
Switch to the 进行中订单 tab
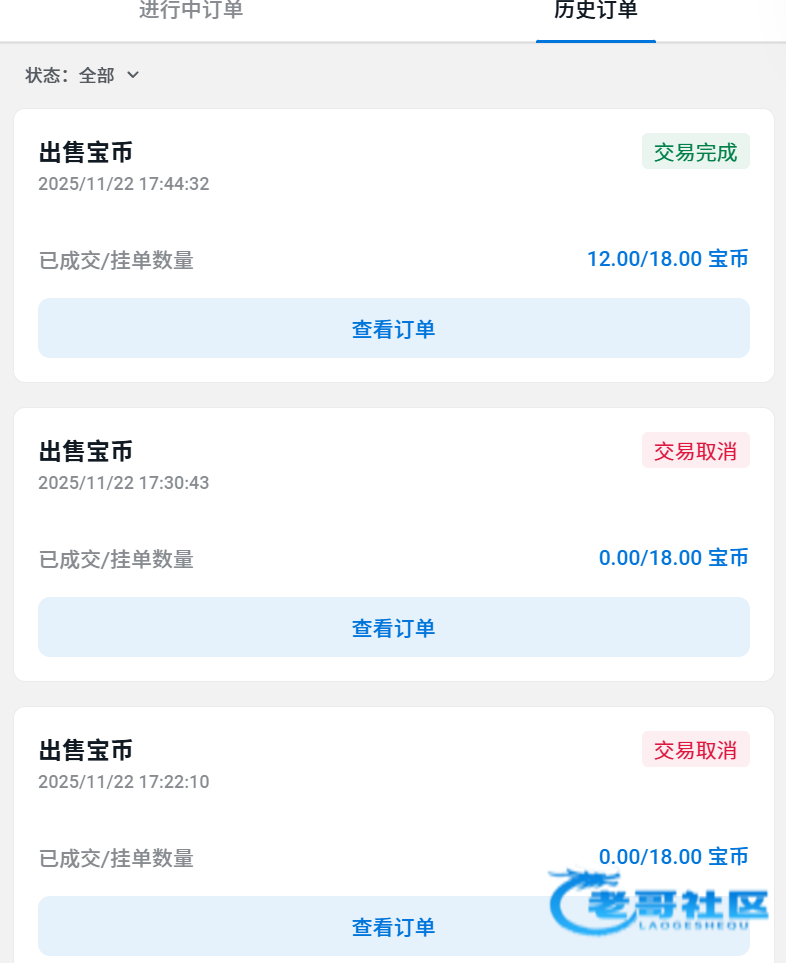point(191,11)
